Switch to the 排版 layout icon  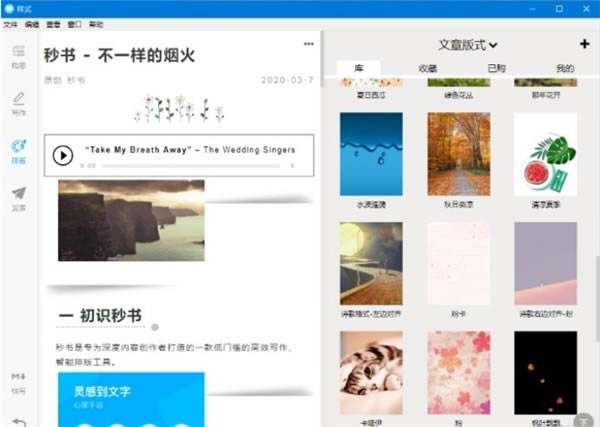click(18, 150)
